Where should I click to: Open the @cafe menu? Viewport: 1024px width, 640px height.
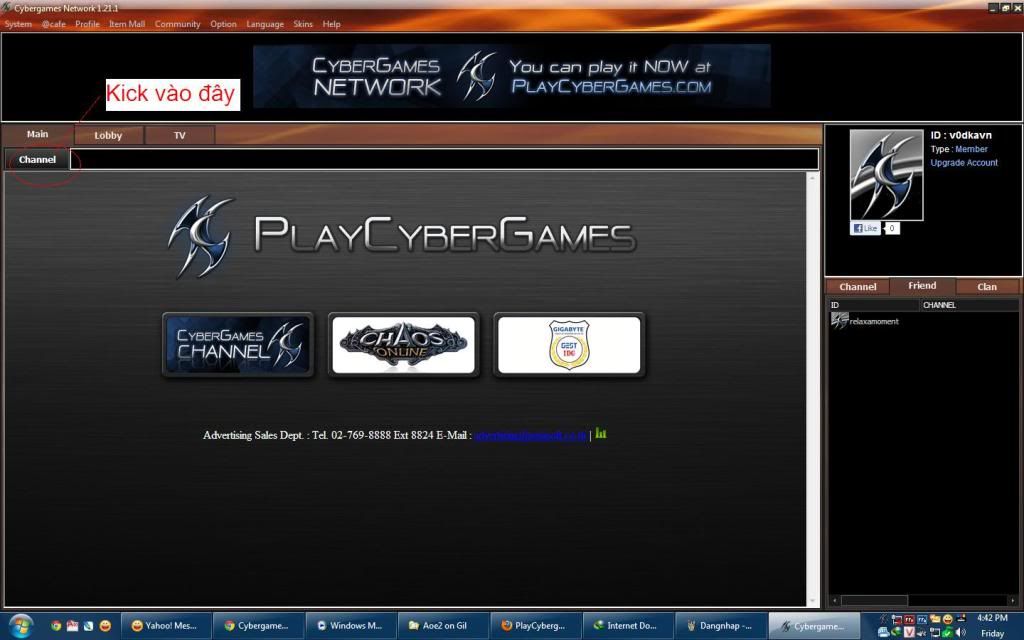(54, 24)
